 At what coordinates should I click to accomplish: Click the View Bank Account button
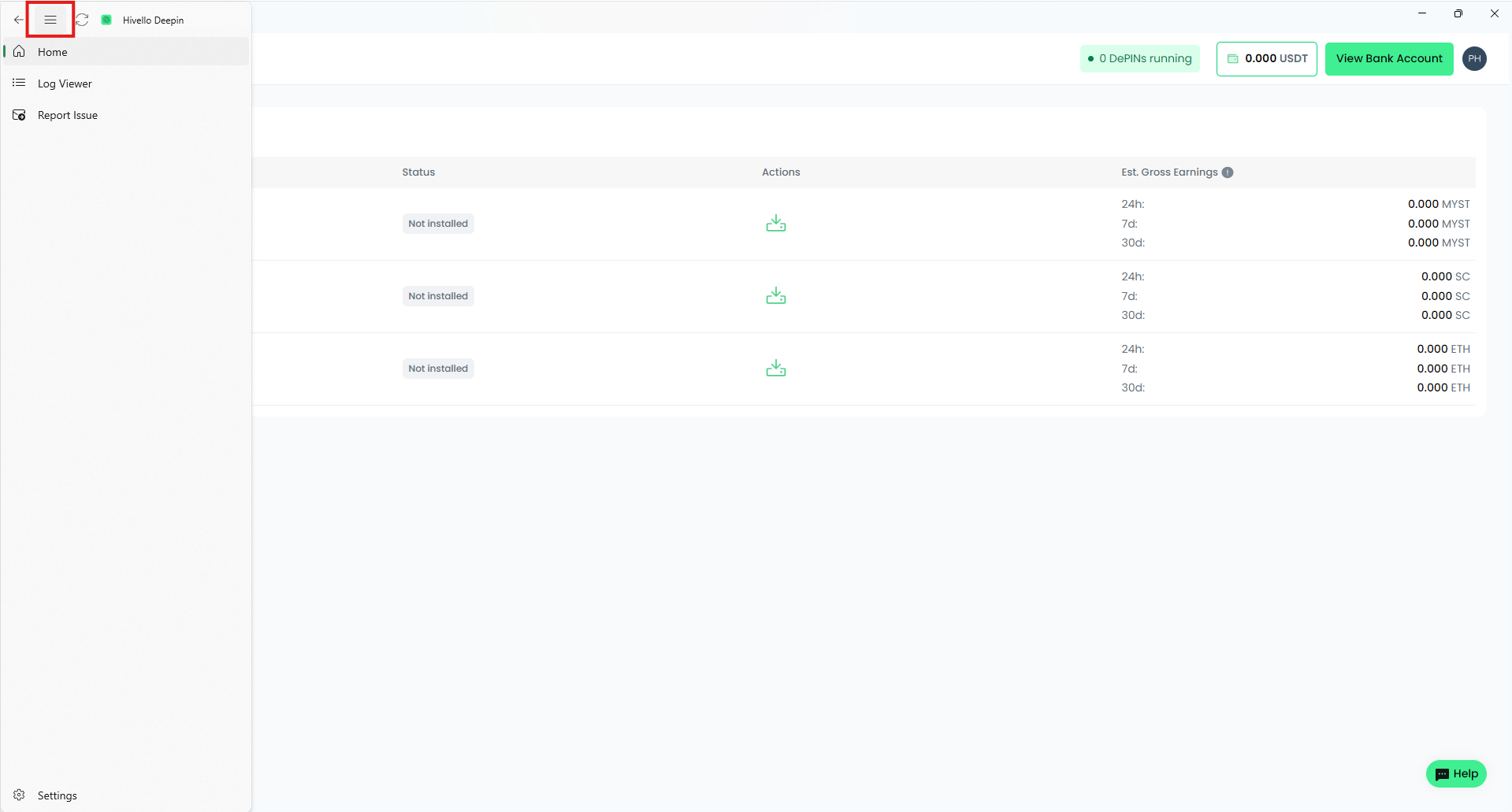[1388, 59]
